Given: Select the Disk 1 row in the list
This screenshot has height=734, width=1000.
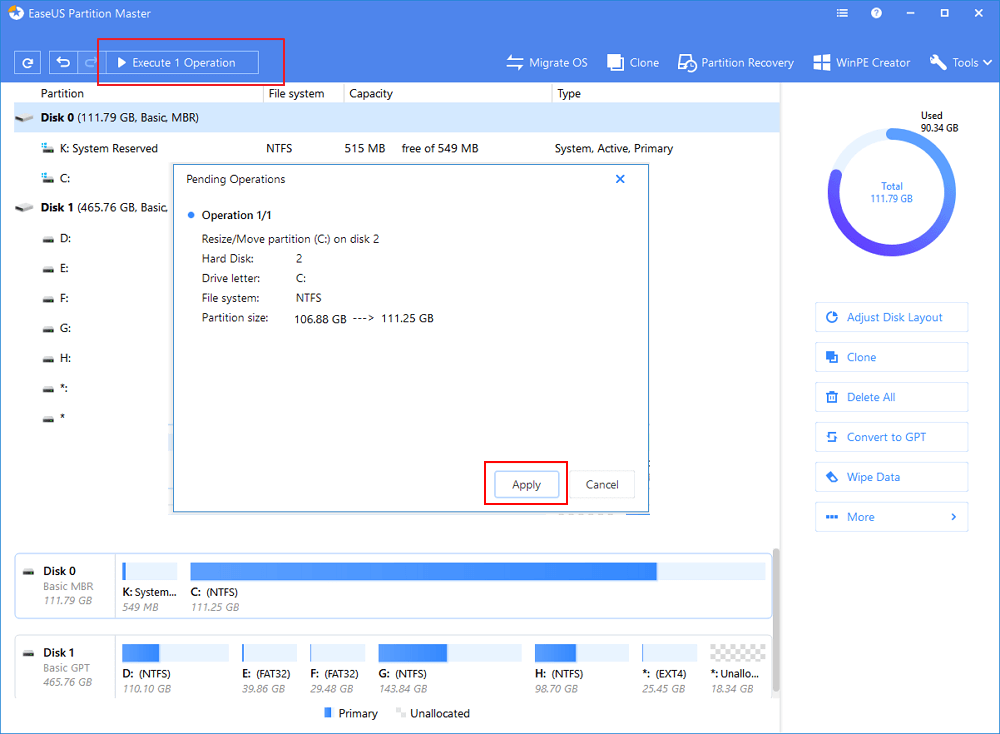Looking at the screenshot, I should coord(93,207).
